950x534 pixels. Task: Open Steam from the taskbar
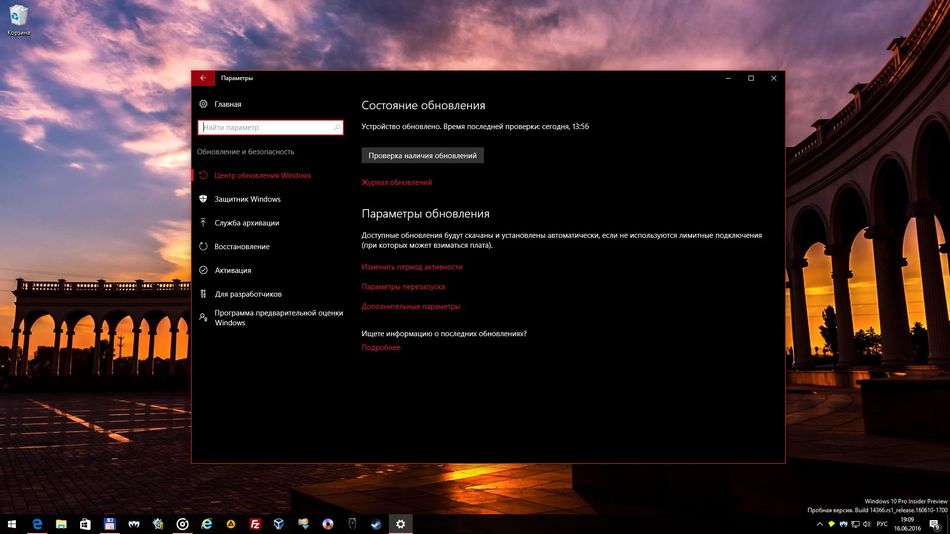click(376, 524)
